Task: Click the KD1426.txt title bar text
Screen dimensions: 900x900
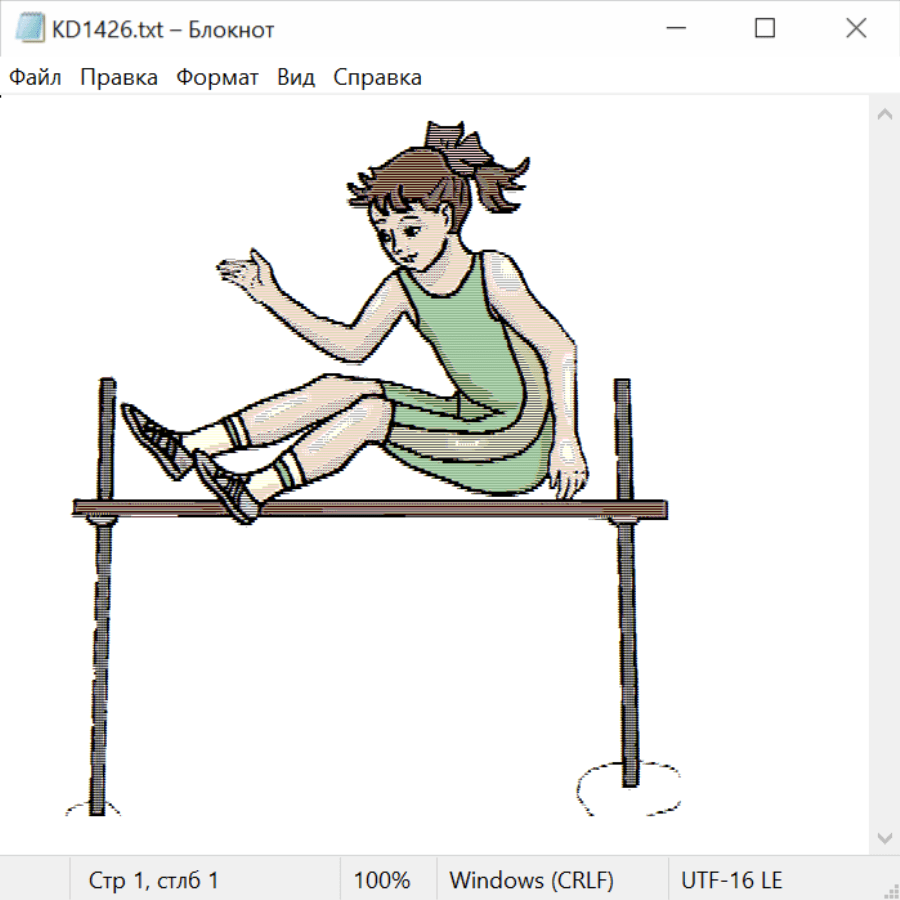Action: click(164, 30)
